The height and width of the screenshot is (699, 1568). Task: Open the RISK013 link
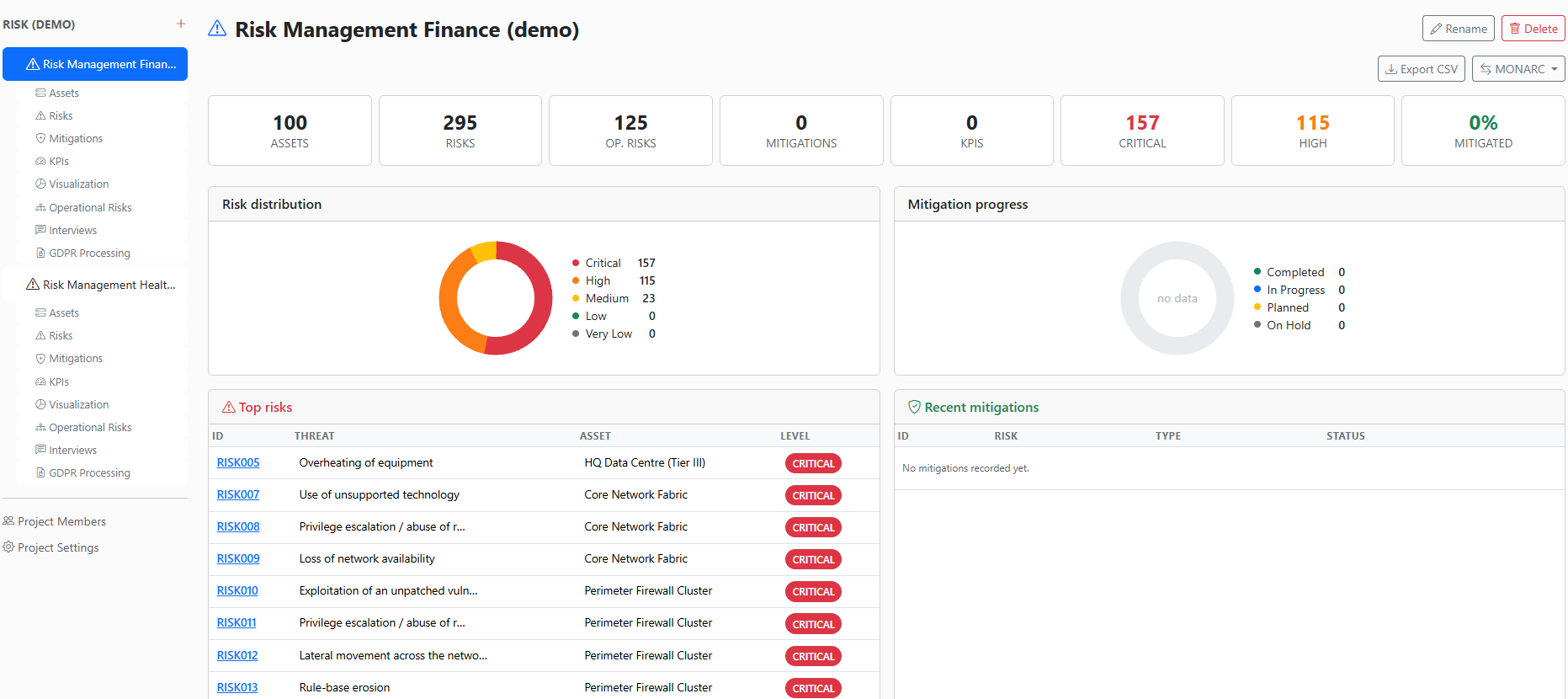click(x=237, y=687)
